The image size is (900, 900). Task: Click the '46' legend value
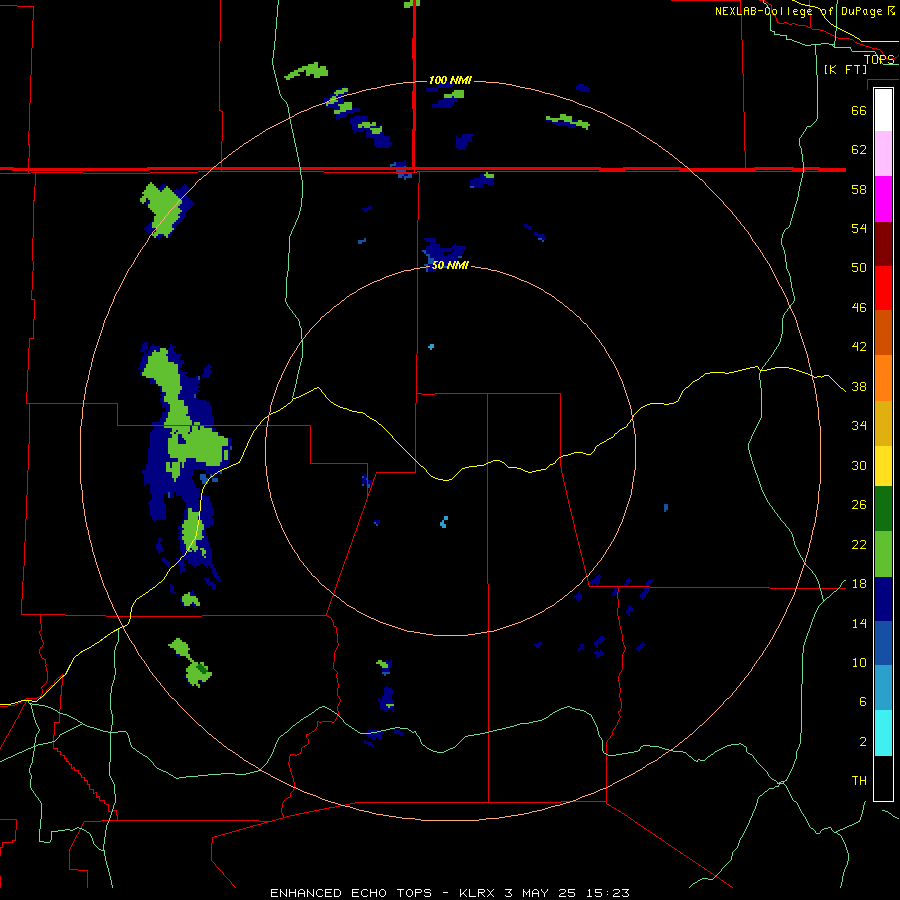[859, 308]
